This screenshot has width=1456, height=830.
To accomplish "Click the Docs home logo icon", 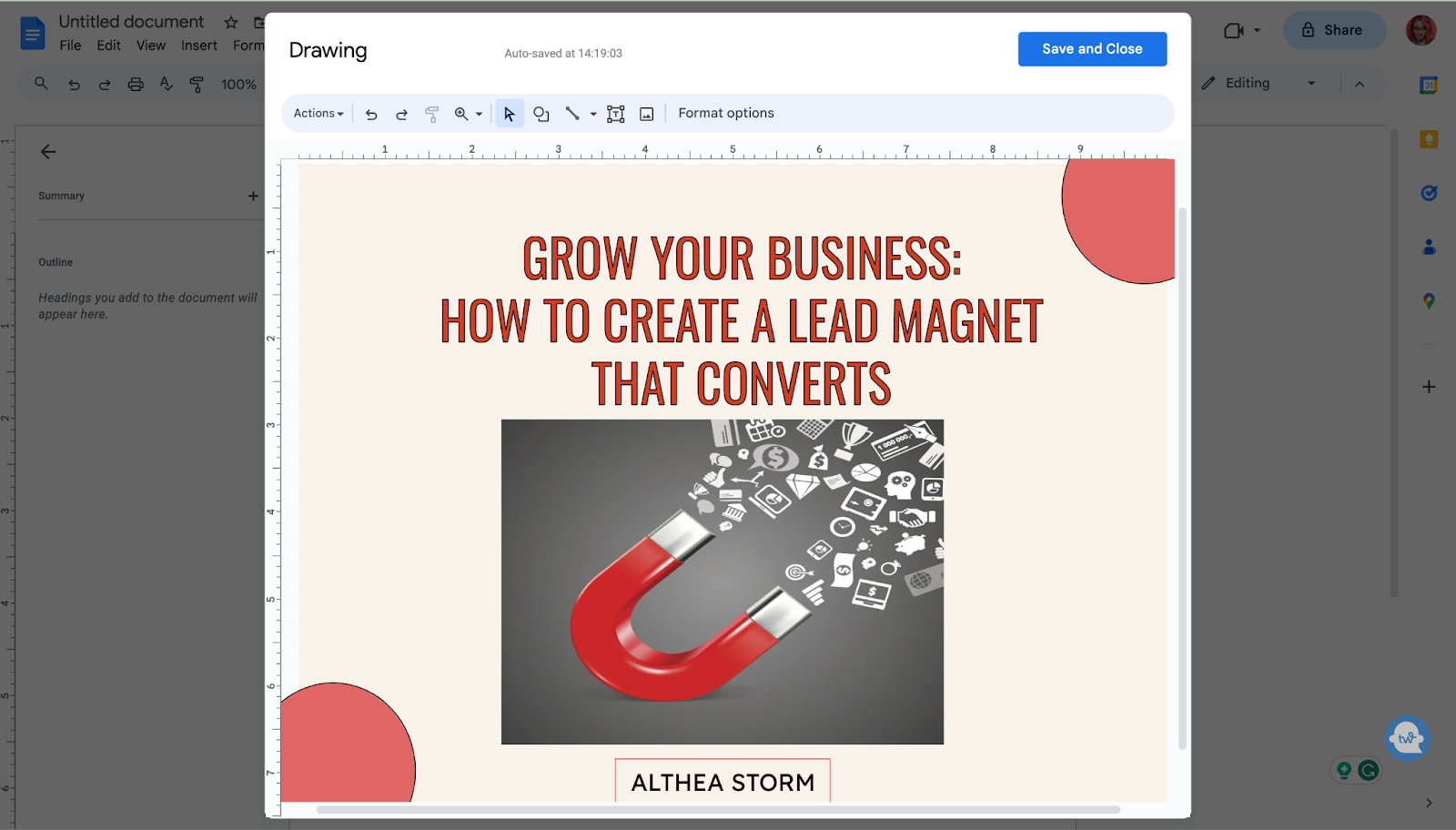I will (x=33, y=34).
